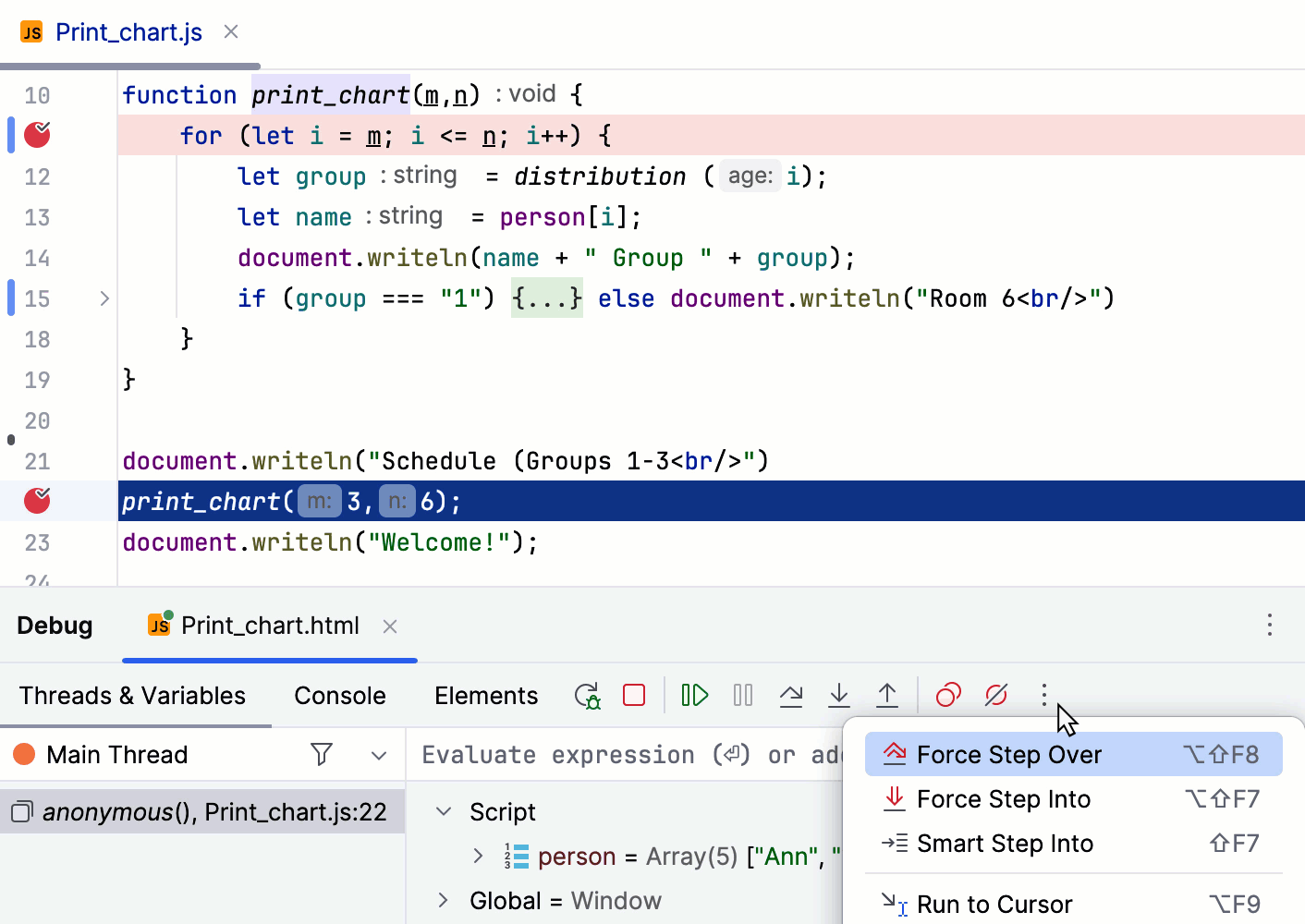Viewport: 1305px width, 924px height.
Task: Select the Step Into action
Action: pyautogui.click(x=838, y=695)
